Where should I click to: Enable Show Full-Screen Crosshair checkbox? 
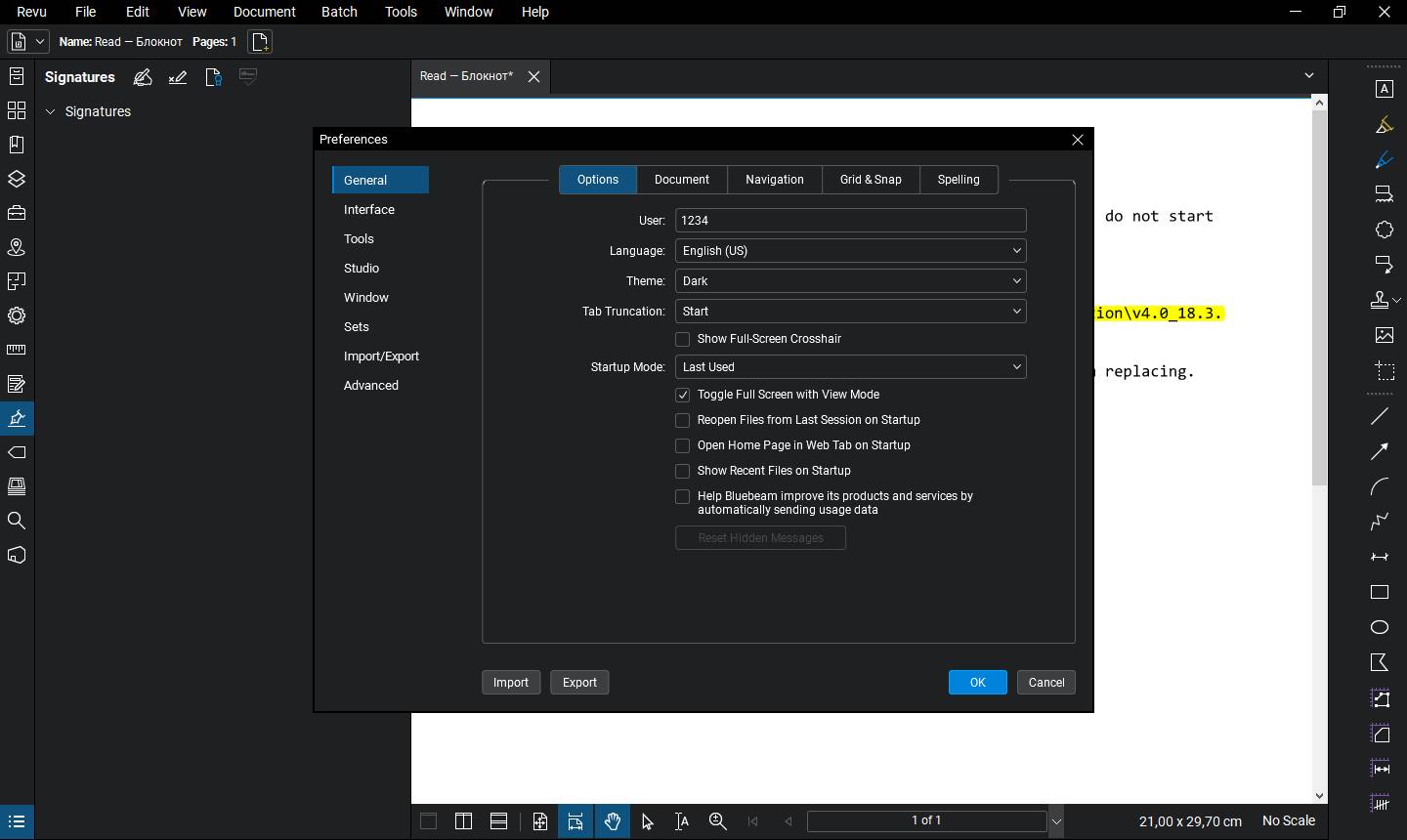pos(683,339)
